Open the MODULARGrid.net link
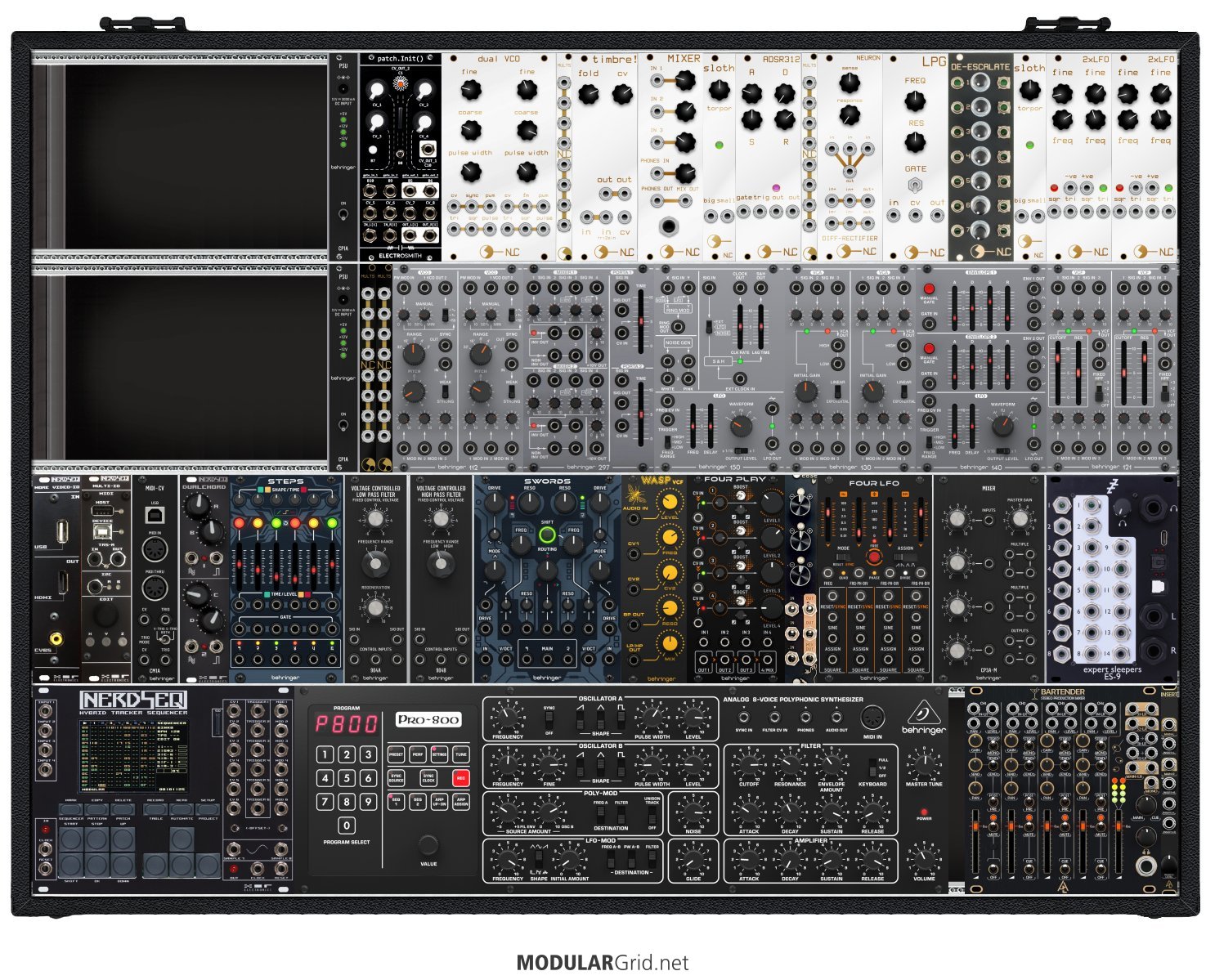This screenshot has height=980, width=1206. 603,963
